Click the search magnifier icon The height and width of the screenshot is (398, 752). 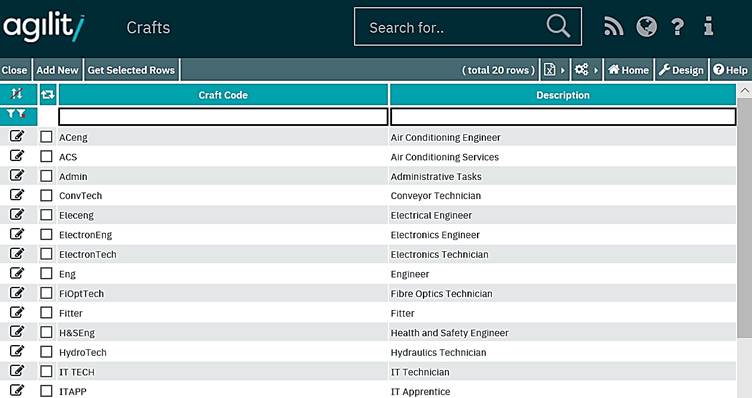558,26
